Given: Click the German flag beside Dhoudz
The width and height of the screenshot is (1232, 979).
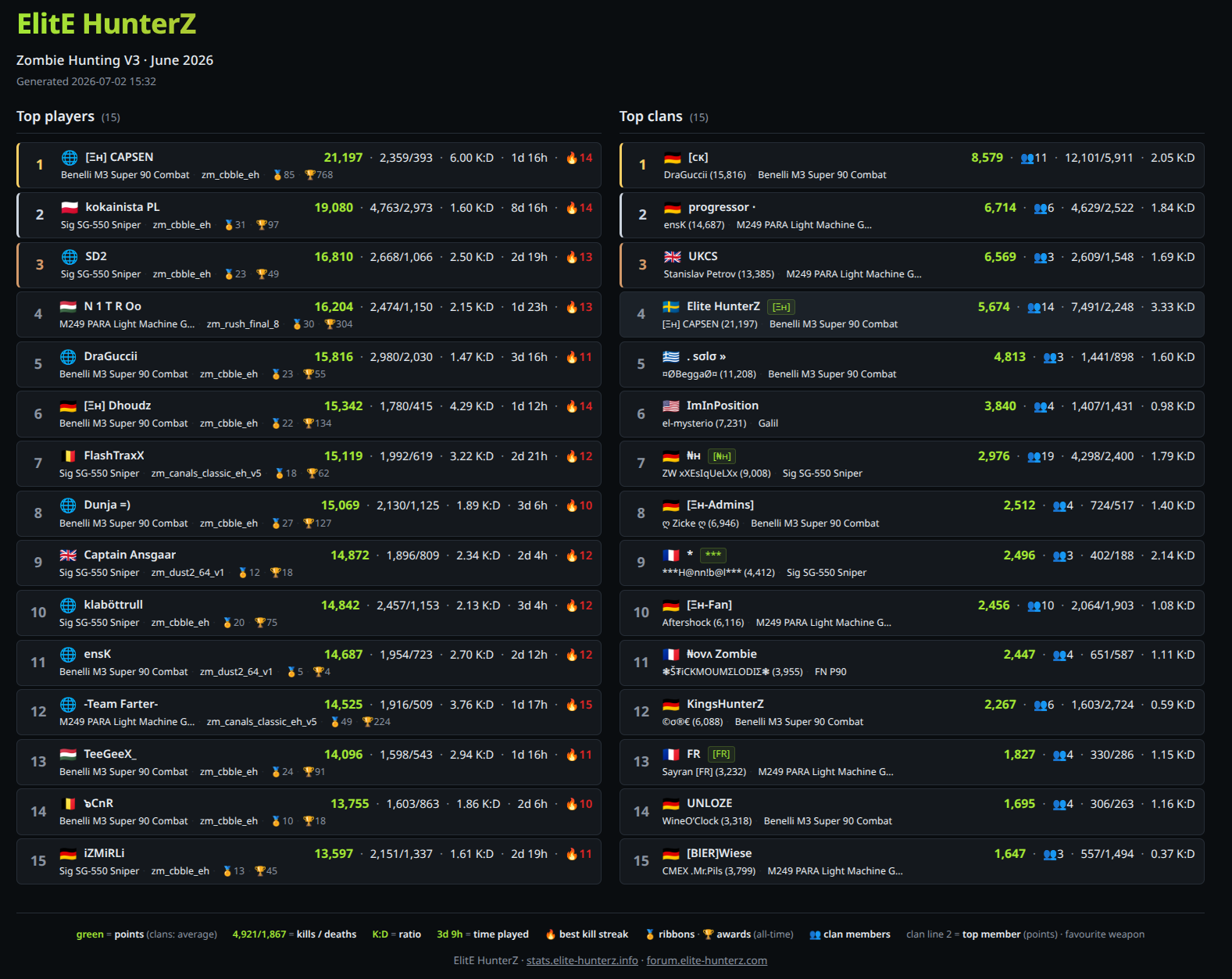Looking at the screenshot, I should click(x=68, y=406).
